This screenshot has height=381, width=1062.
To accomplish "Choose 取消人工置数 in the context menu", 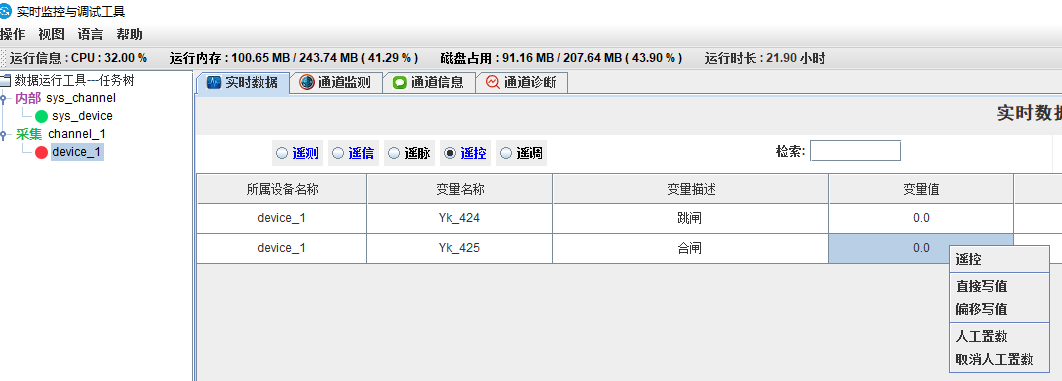I will (x=999, y=359).
